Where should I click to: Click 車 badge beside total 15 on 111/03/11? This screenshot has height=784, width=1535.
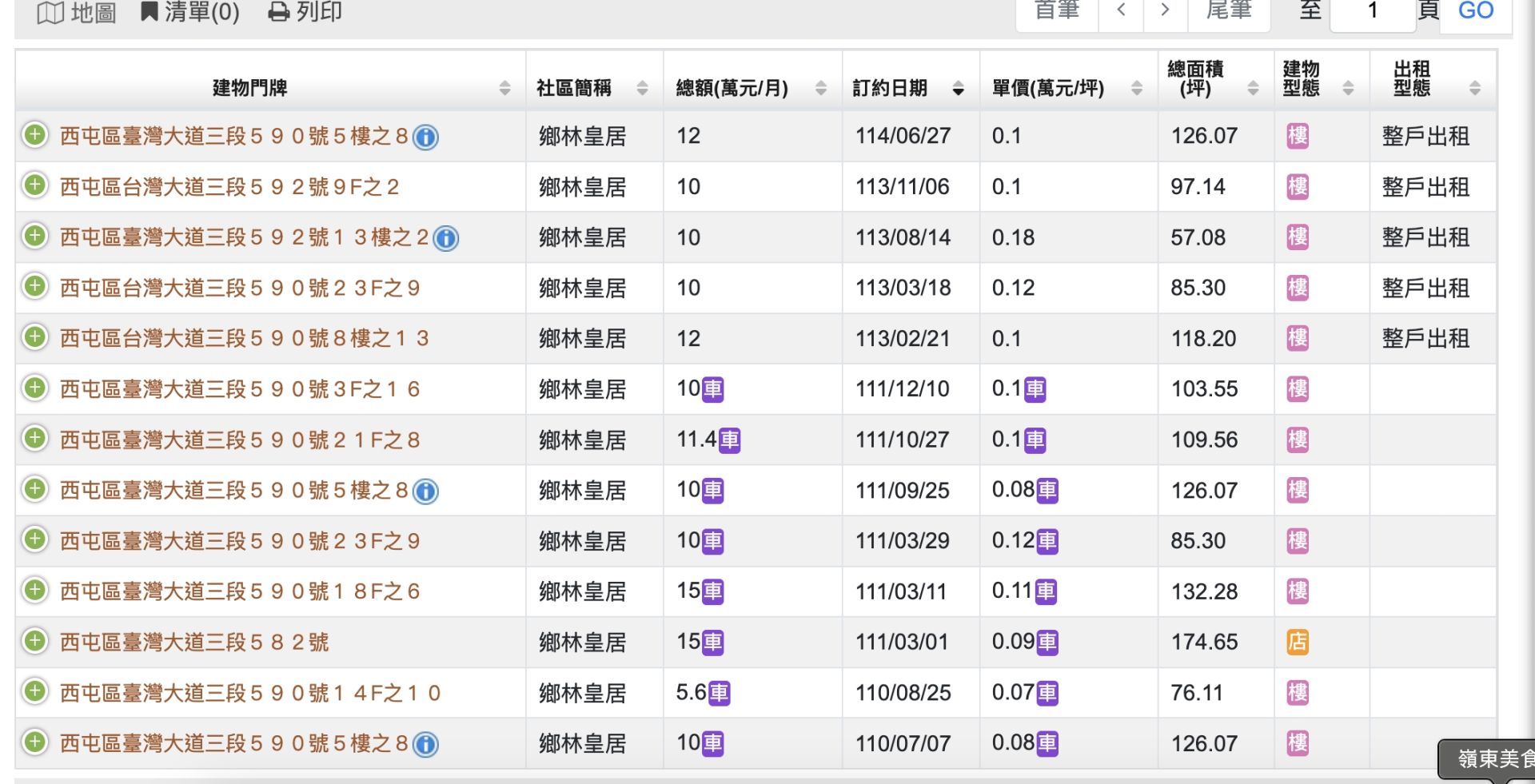click(x=712, y=592)
